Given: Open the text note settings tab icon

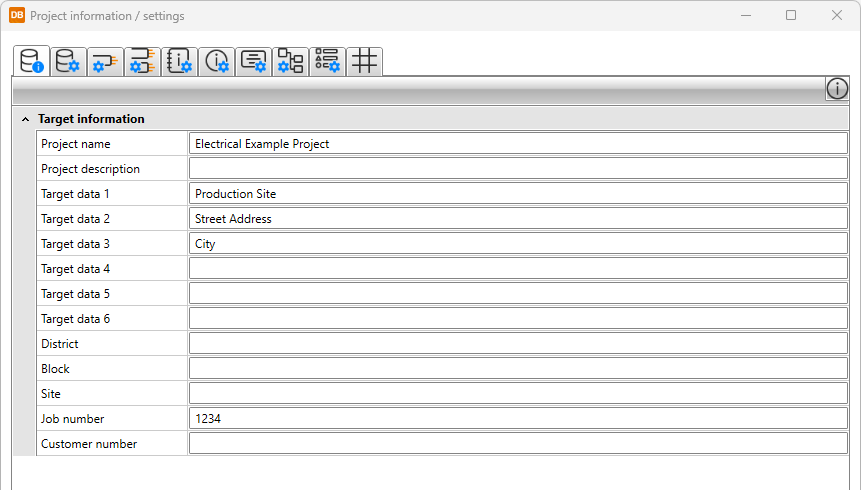Looking at the screenshot, I should (253, 61).
